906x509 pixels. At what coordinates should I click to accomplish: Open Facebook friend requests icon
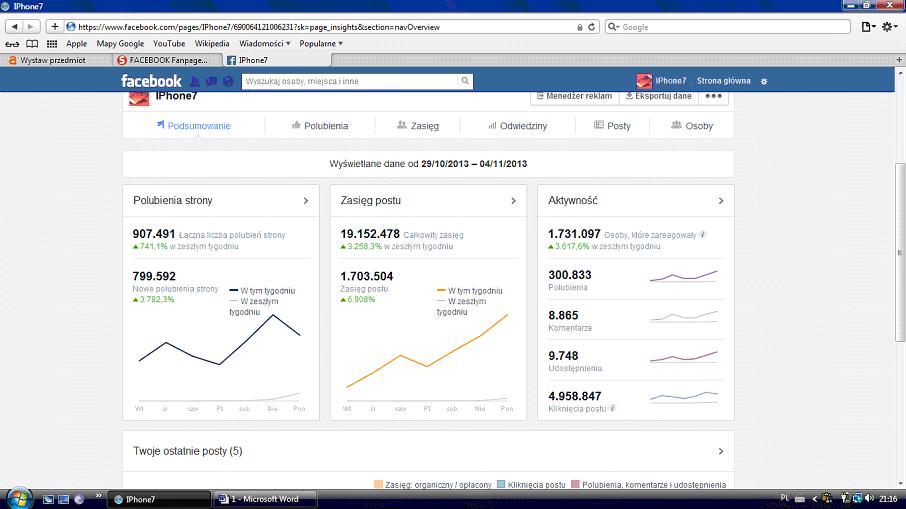point(195,81)
